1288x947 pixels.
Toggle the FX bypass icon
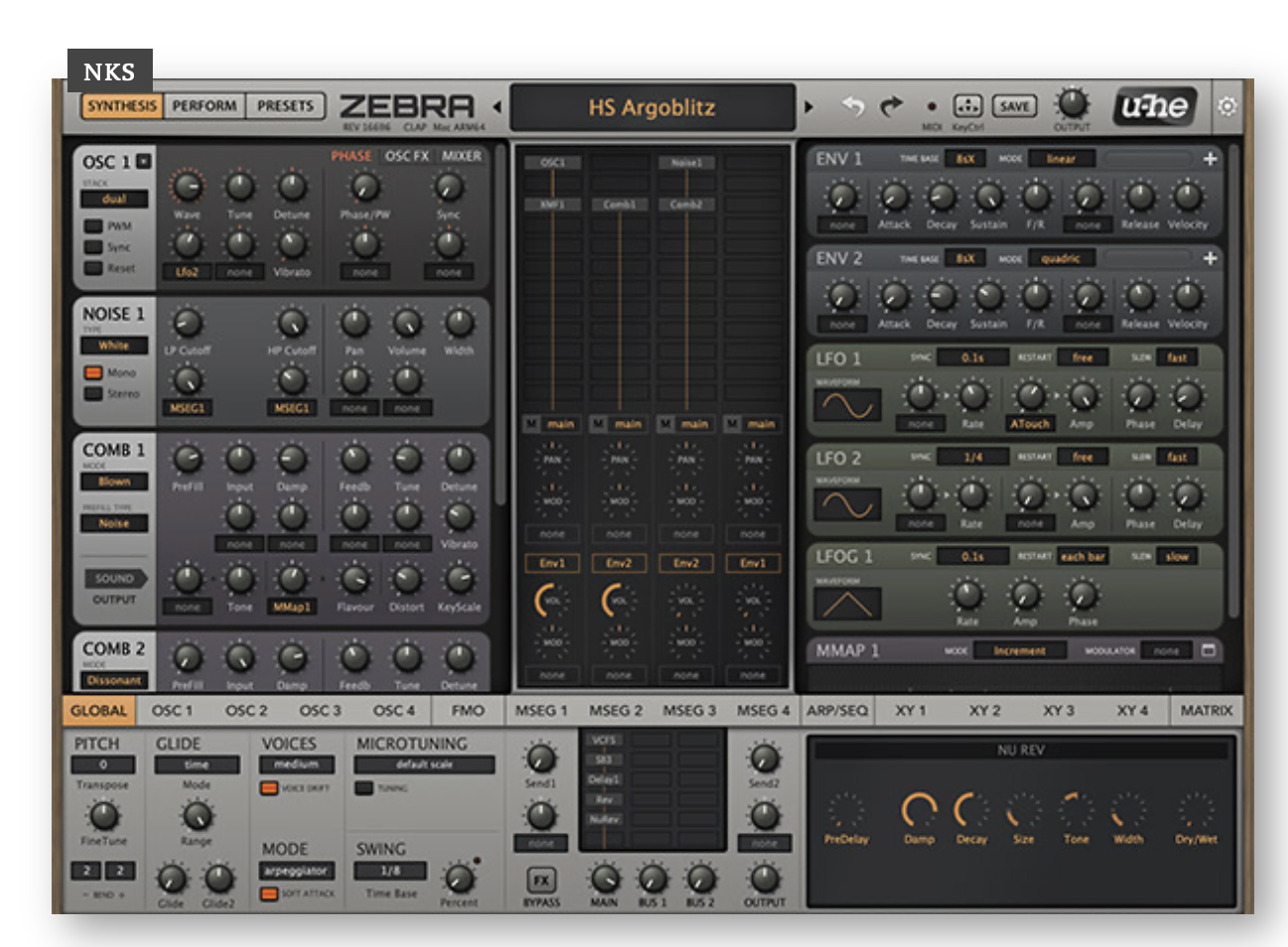tap(542, 879)
